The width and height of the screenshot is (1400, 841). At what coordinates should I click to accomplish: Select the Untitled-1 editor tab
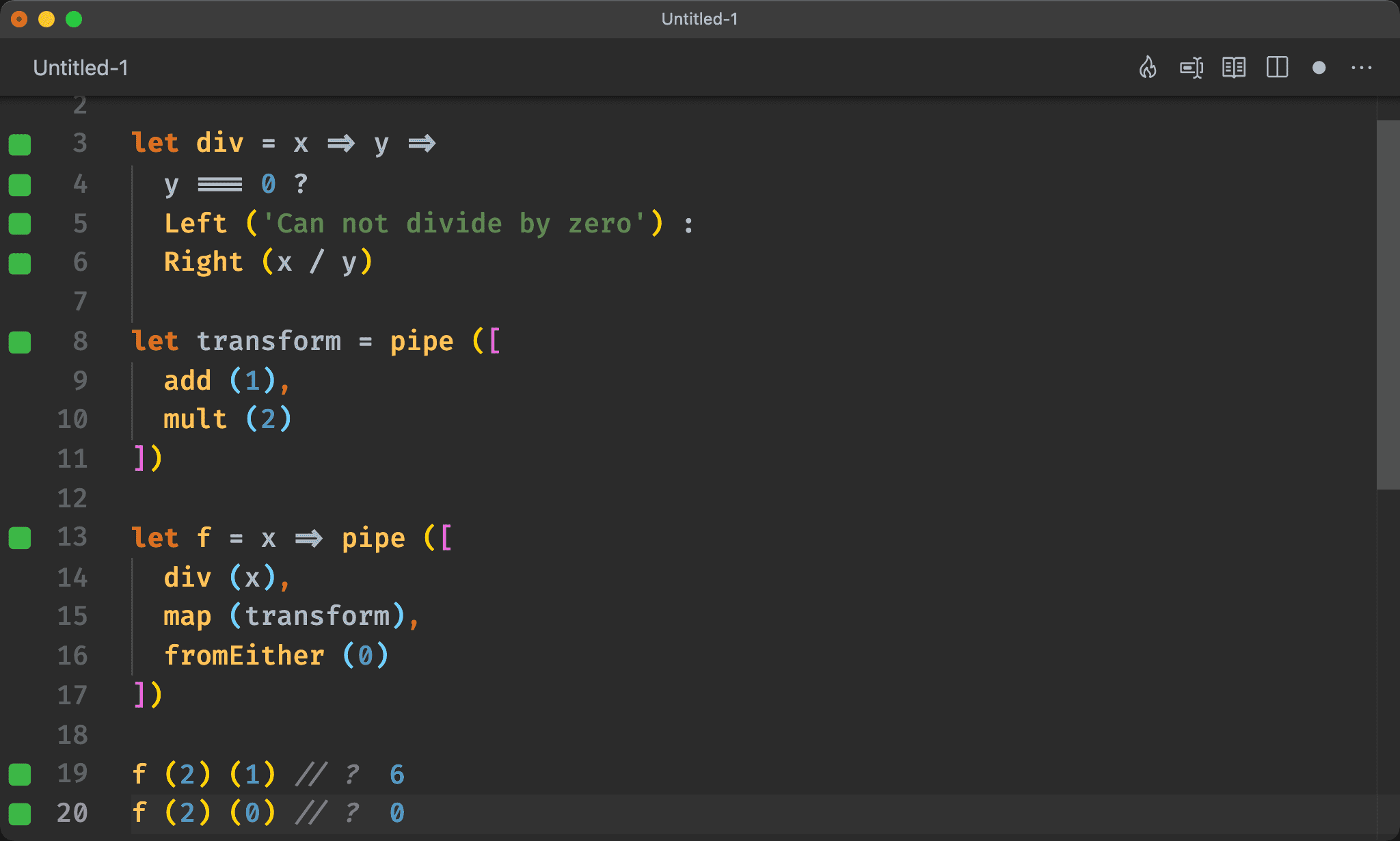point(81,68)
